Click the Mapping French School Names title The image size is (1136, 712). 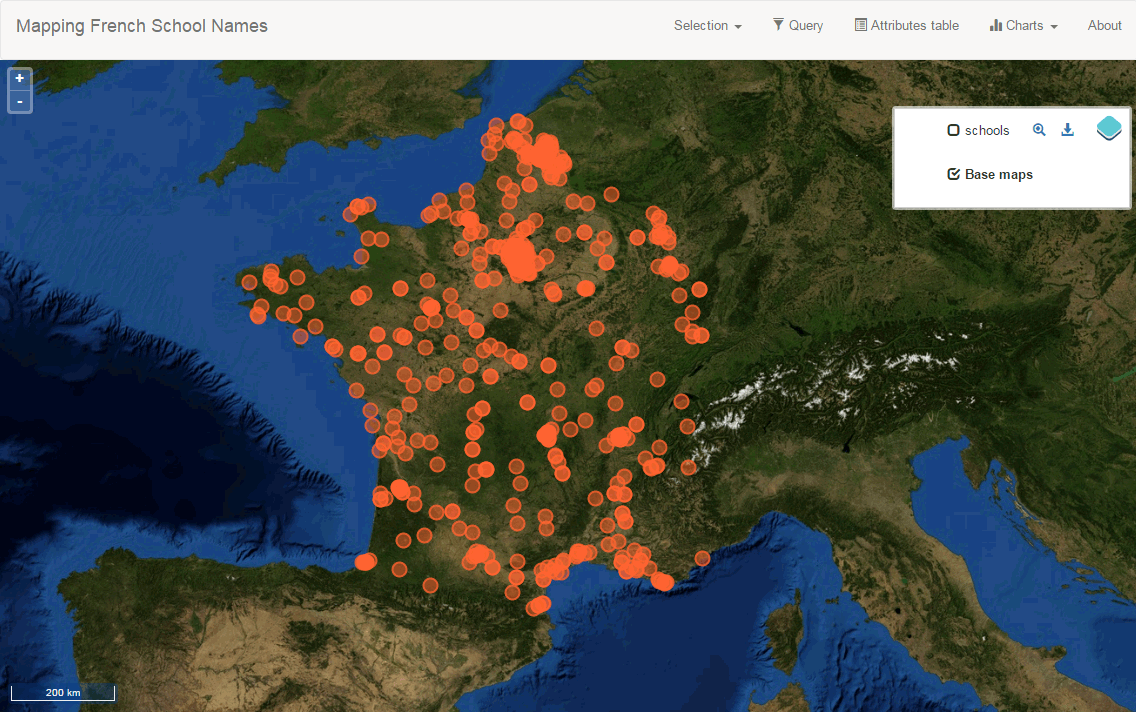pos(142,26)
